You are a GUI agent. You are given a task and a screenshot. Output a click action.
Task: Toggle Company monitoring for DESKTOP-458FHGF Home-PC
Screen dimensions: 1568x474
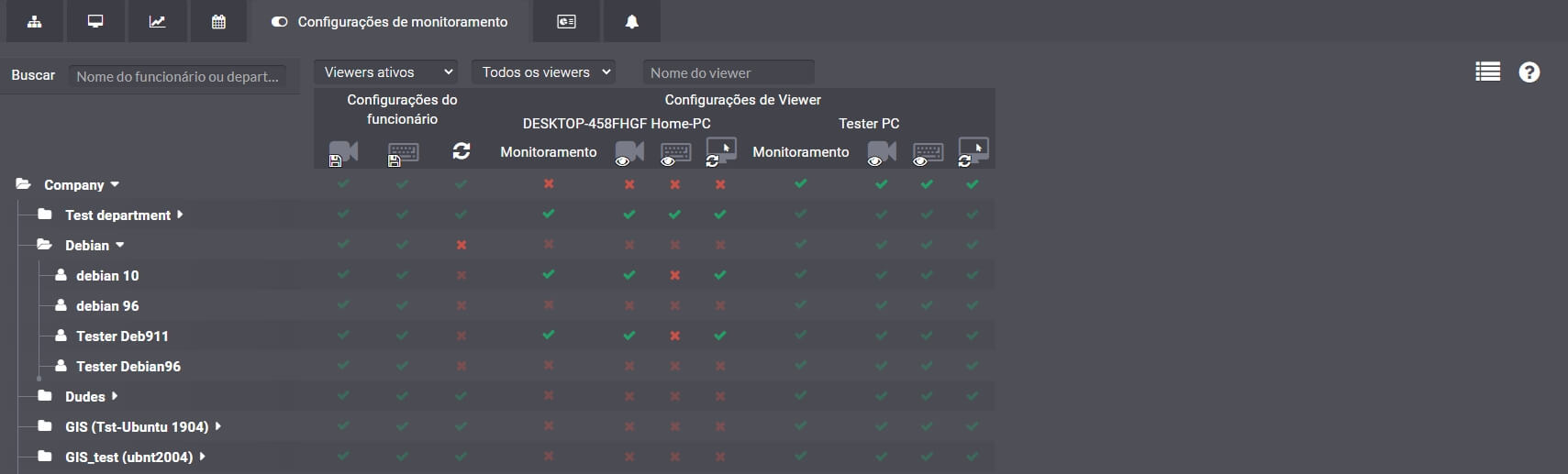pos(549,184)
